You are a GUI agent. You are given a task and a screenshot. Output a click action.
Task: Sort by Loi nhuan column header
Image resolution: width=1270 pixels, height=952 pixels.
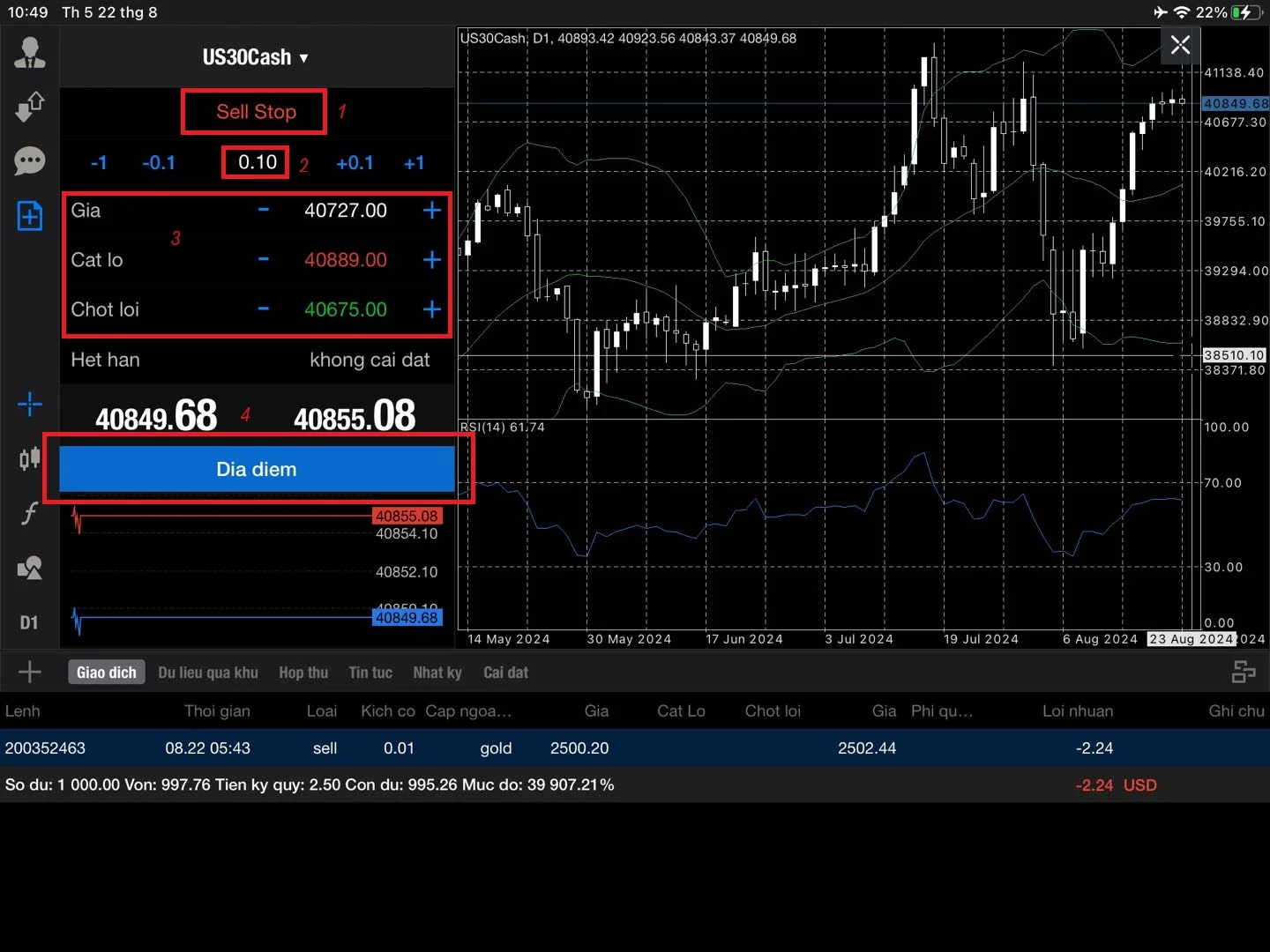1078,710
